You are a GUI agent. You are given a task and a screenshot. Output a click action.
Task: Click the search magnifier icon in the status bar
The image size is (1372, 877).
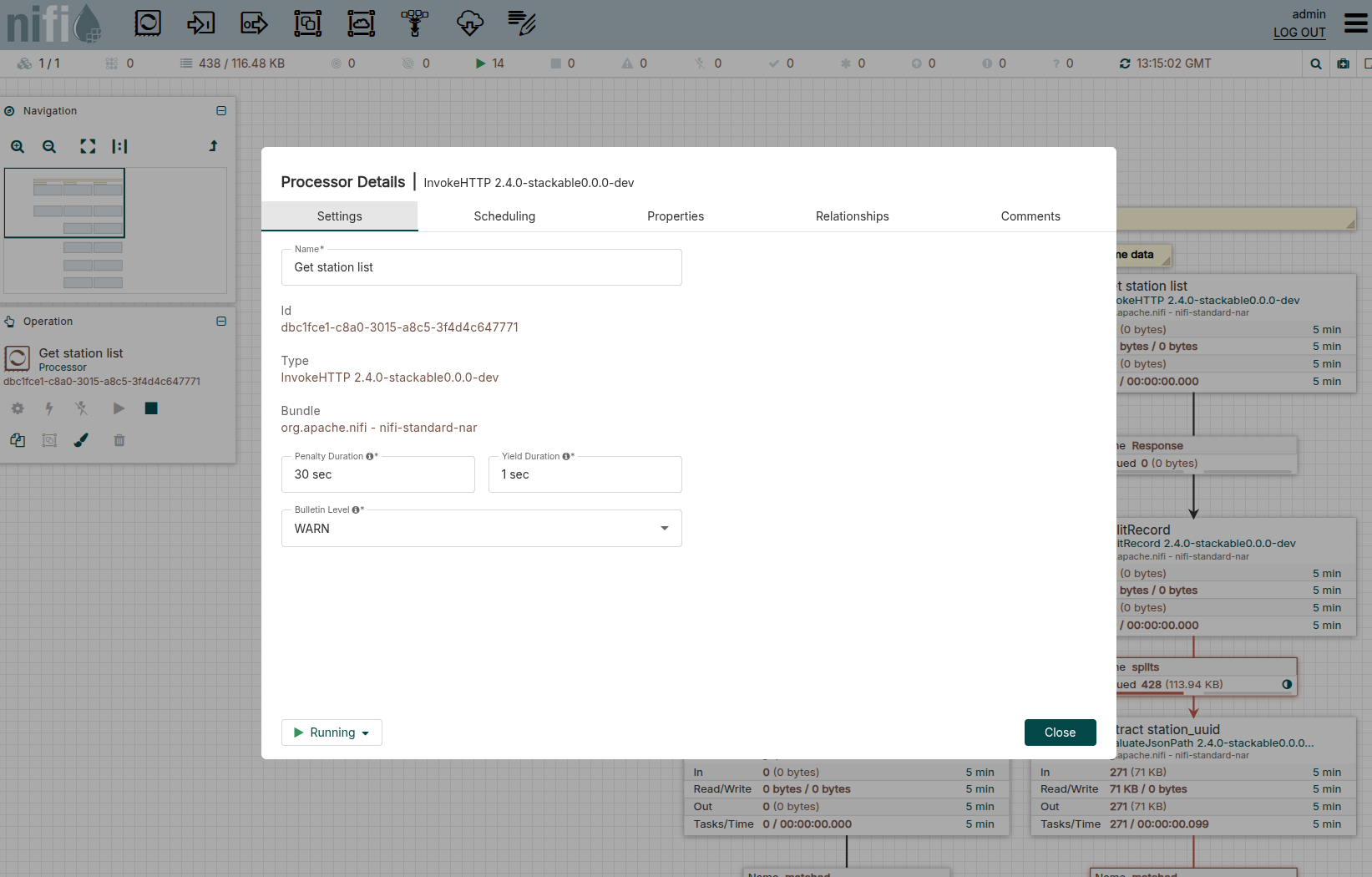tap(1316, 63)
